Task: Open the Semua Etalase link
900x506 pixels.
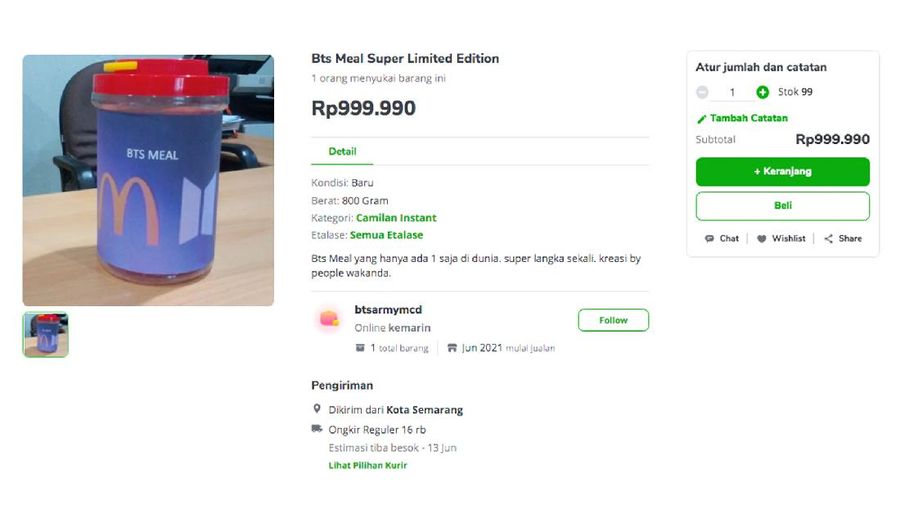Action: click(x=386, y=235)
